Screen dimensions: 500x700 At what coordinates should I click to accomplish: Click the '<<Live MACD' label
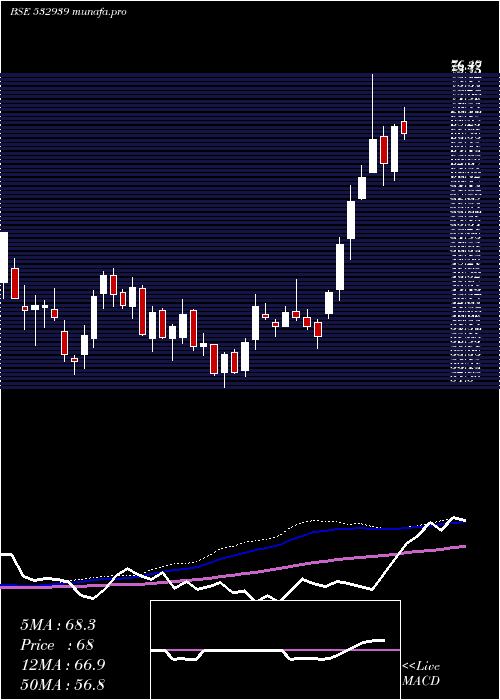pos(421,673)
